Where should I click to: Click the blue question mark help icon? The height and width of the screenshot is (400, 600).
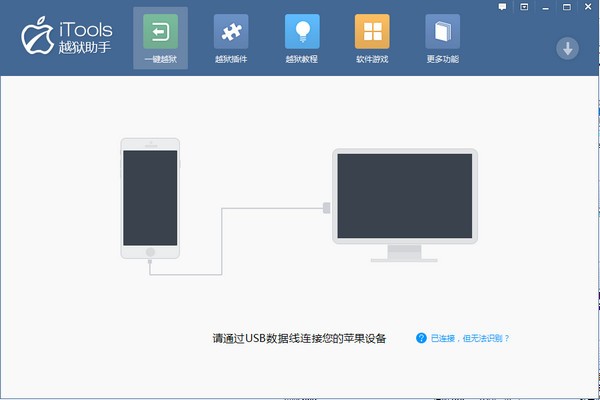pos(421,338)
